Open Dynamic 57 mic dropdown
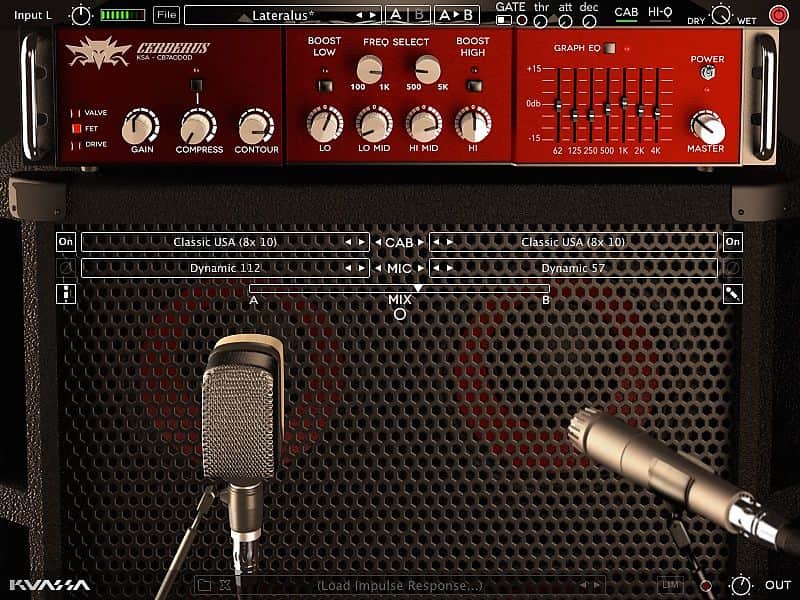This screenshot has width=800, height=600. click(x=573, y=268)
